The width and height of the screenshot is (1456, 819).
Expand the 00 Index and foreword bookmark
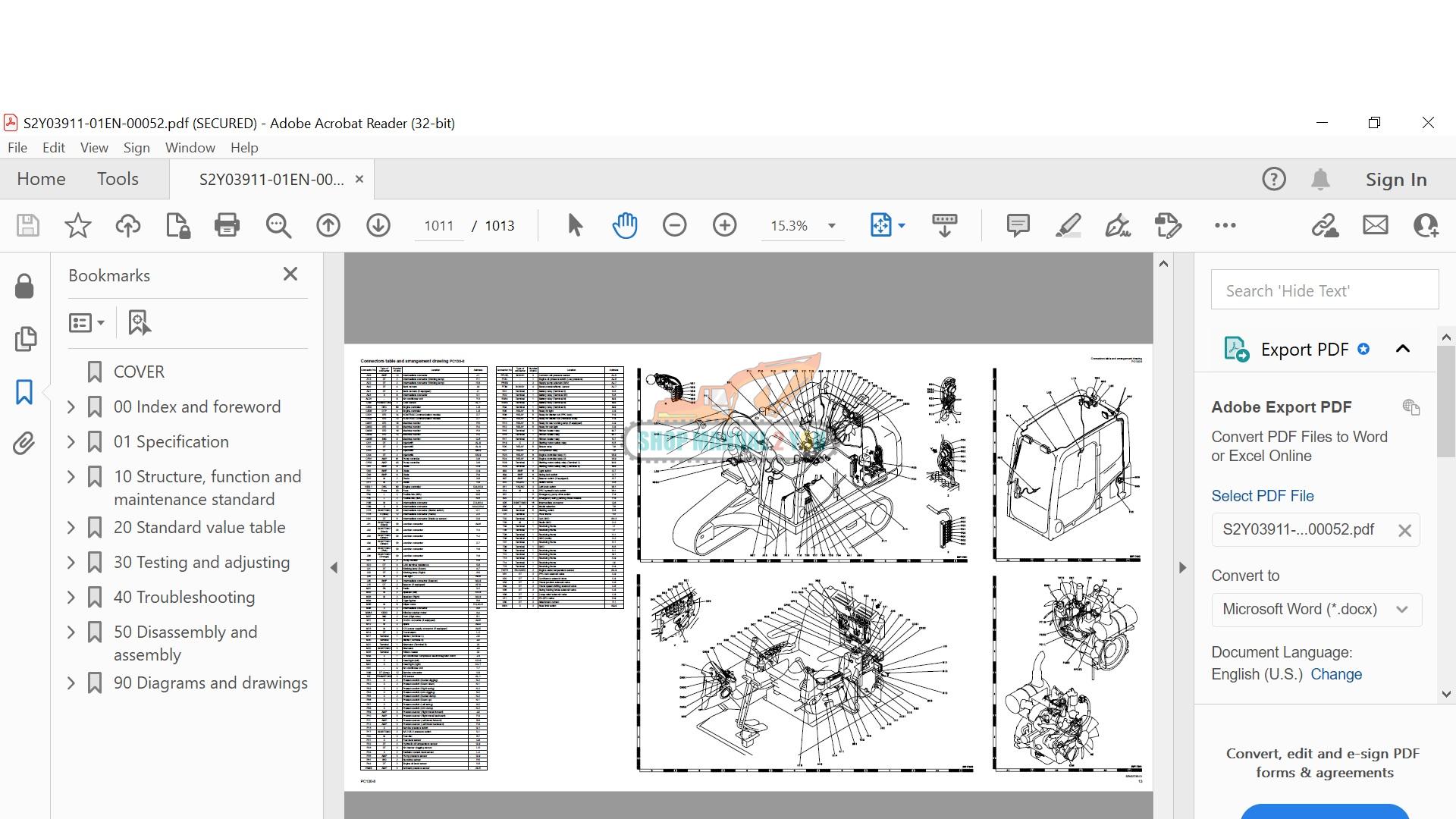pyautogui.click(x=71, y=407)
